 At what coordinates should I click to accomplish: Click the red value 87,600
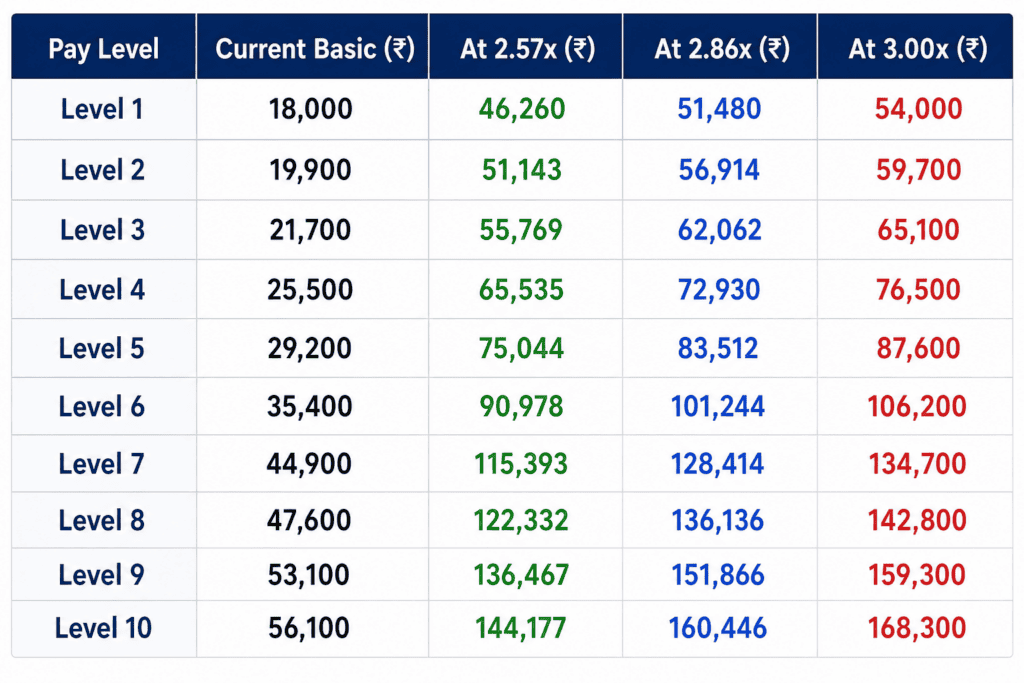tap(918, 349)
